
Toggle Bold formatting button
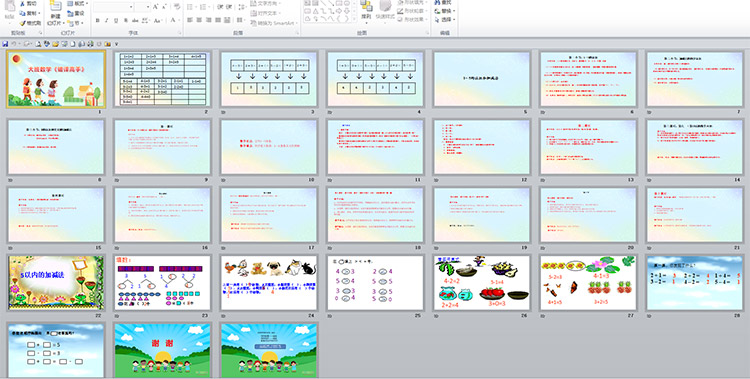pos(98,21)
